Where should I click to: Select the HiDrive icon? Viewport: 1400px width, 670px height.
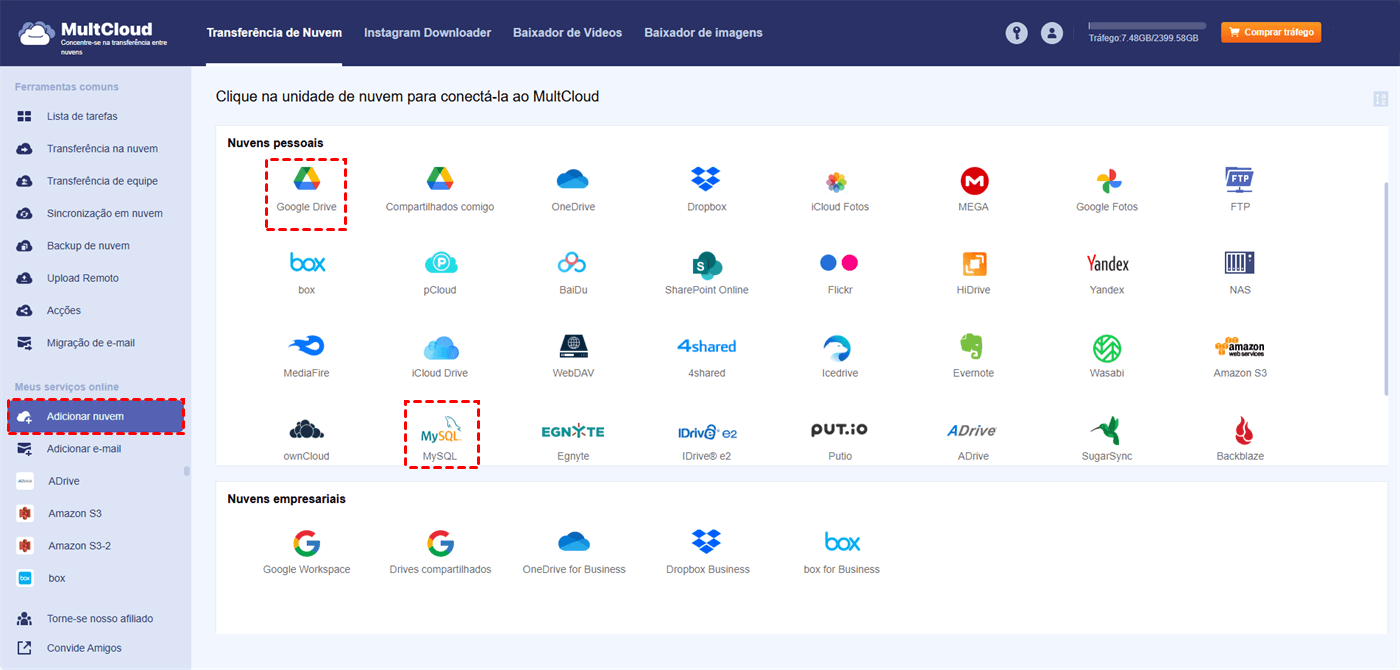[x=974, y=264]
